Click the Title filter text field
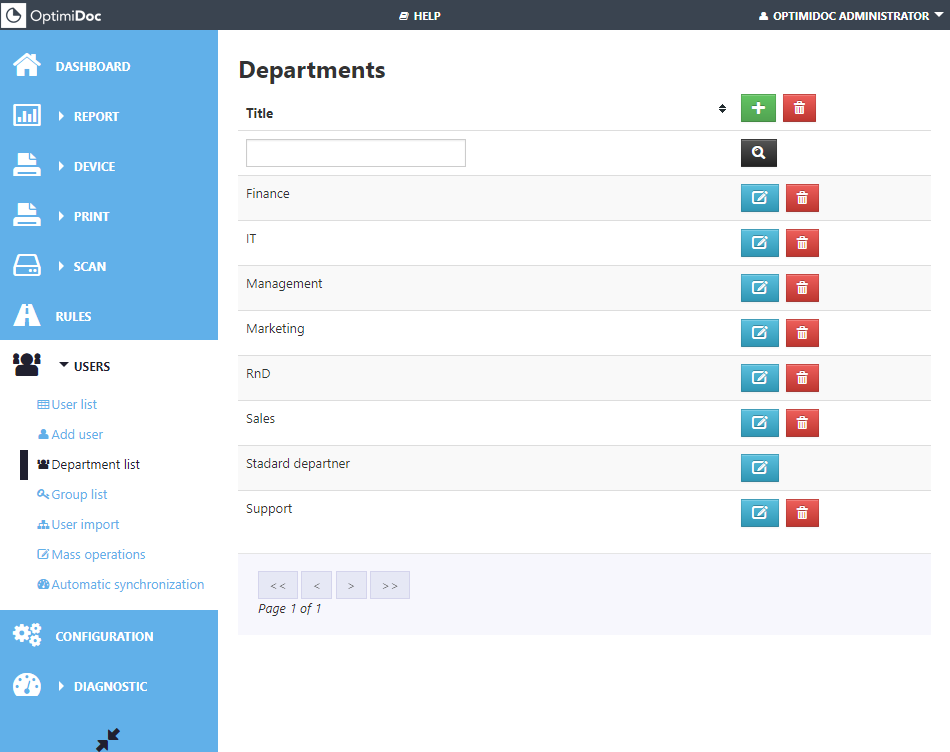The image size is (950, 752). [356, 153]
